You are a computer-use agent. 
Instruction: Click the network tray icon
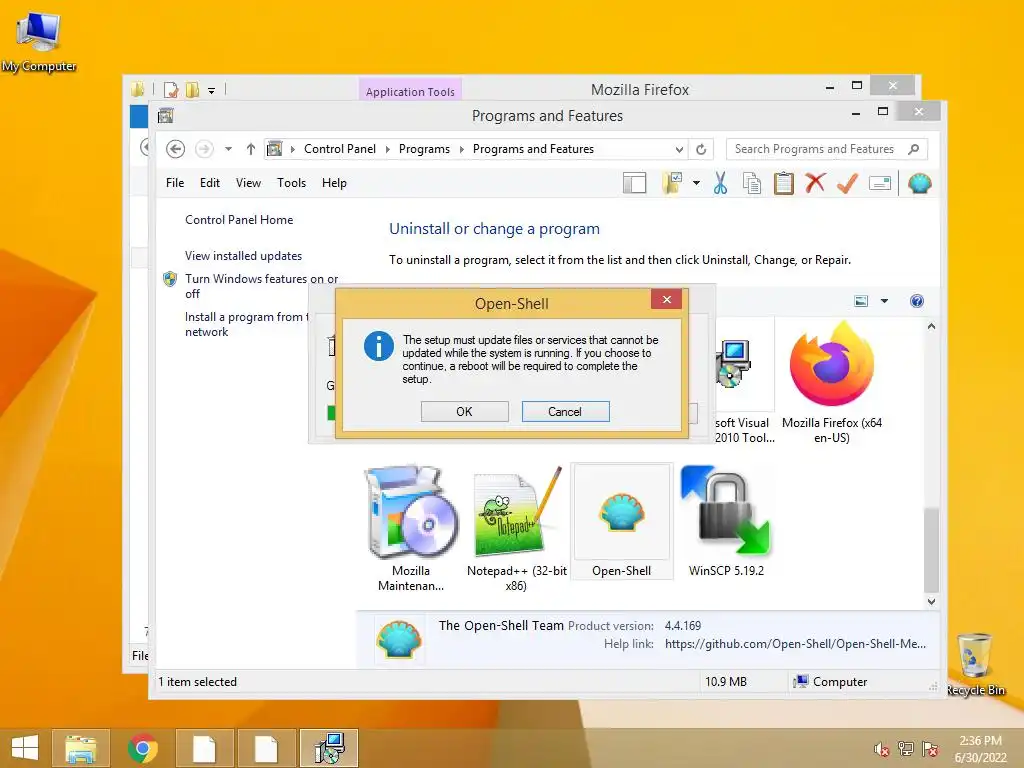pos(905,748)
